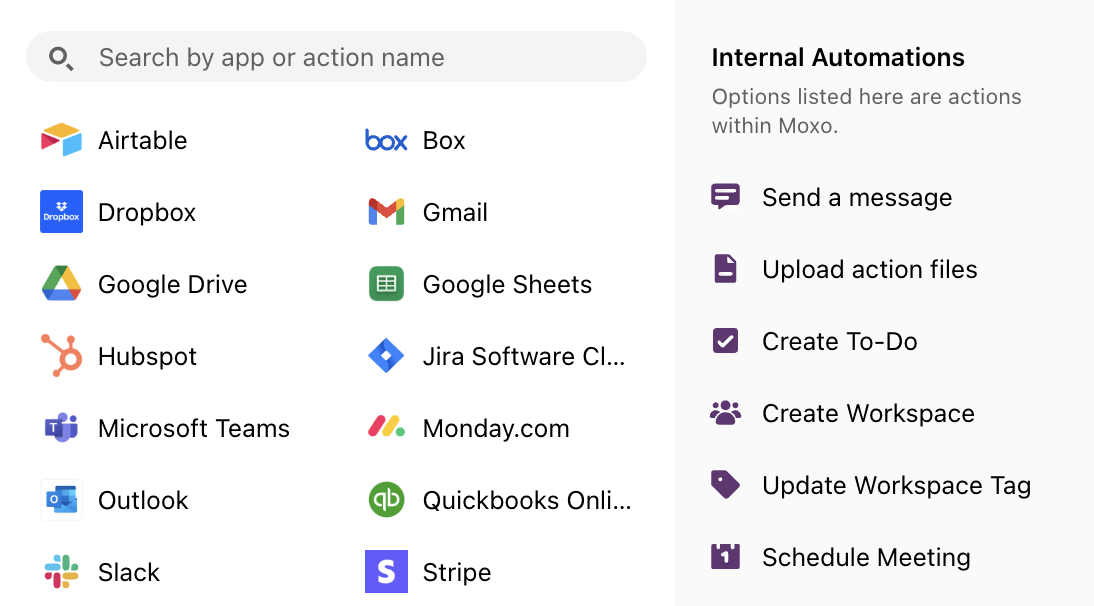Screen dimensions: 1094x606
Task: Click the Hubspot sprocket icon
Action: 61,356
